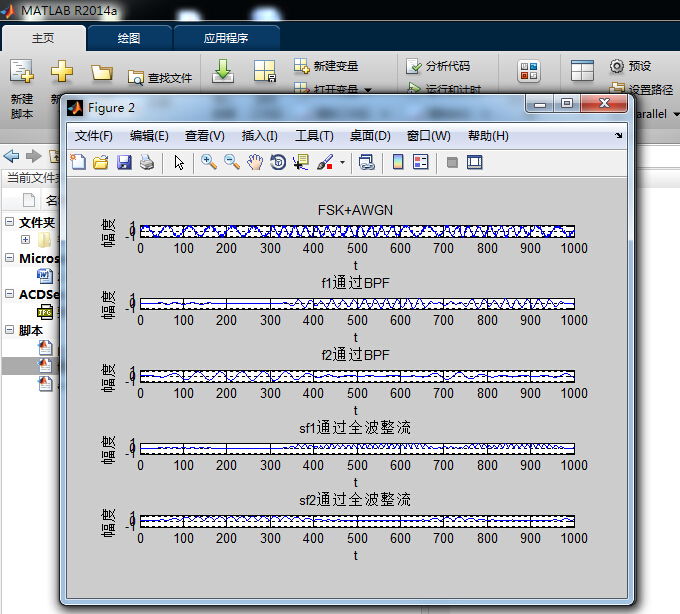Collapse the 文件夹 group in file browser
The height and width of the screenshot is (614, 680).
point(10,222)
